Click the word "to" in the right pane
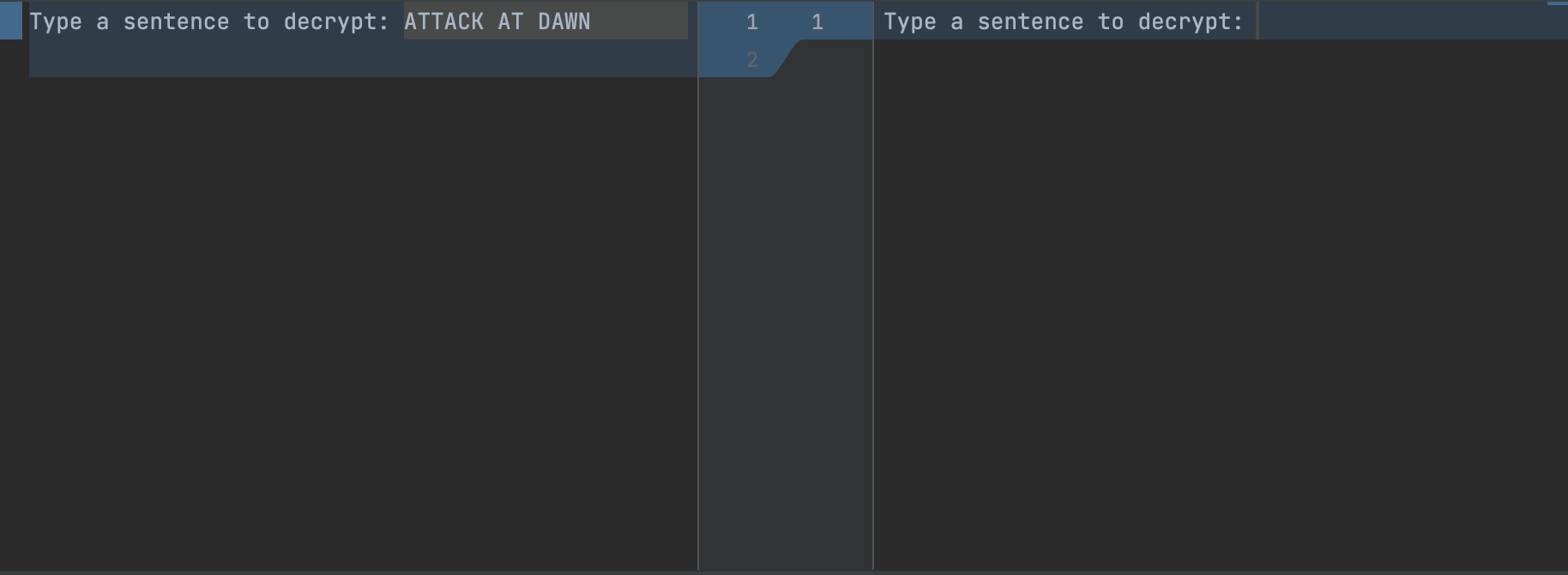Screen dimensions: 1568x575 click(1111, 21)
